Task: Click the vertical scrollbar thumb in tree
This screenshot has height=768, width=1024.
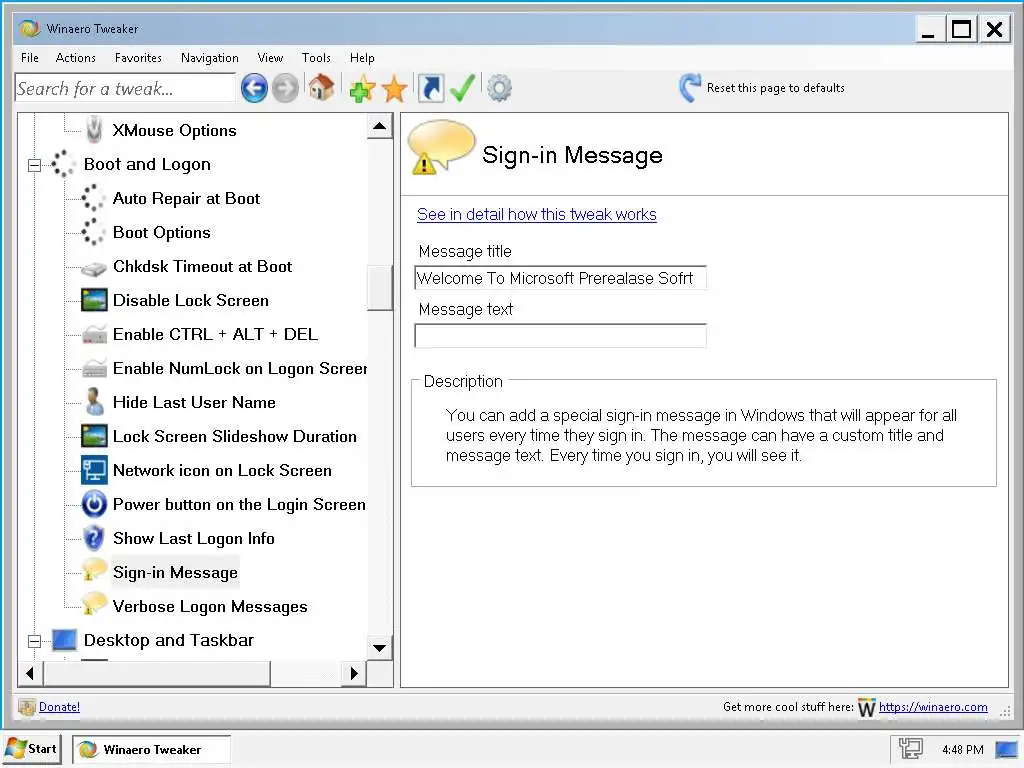Action: 379,287
